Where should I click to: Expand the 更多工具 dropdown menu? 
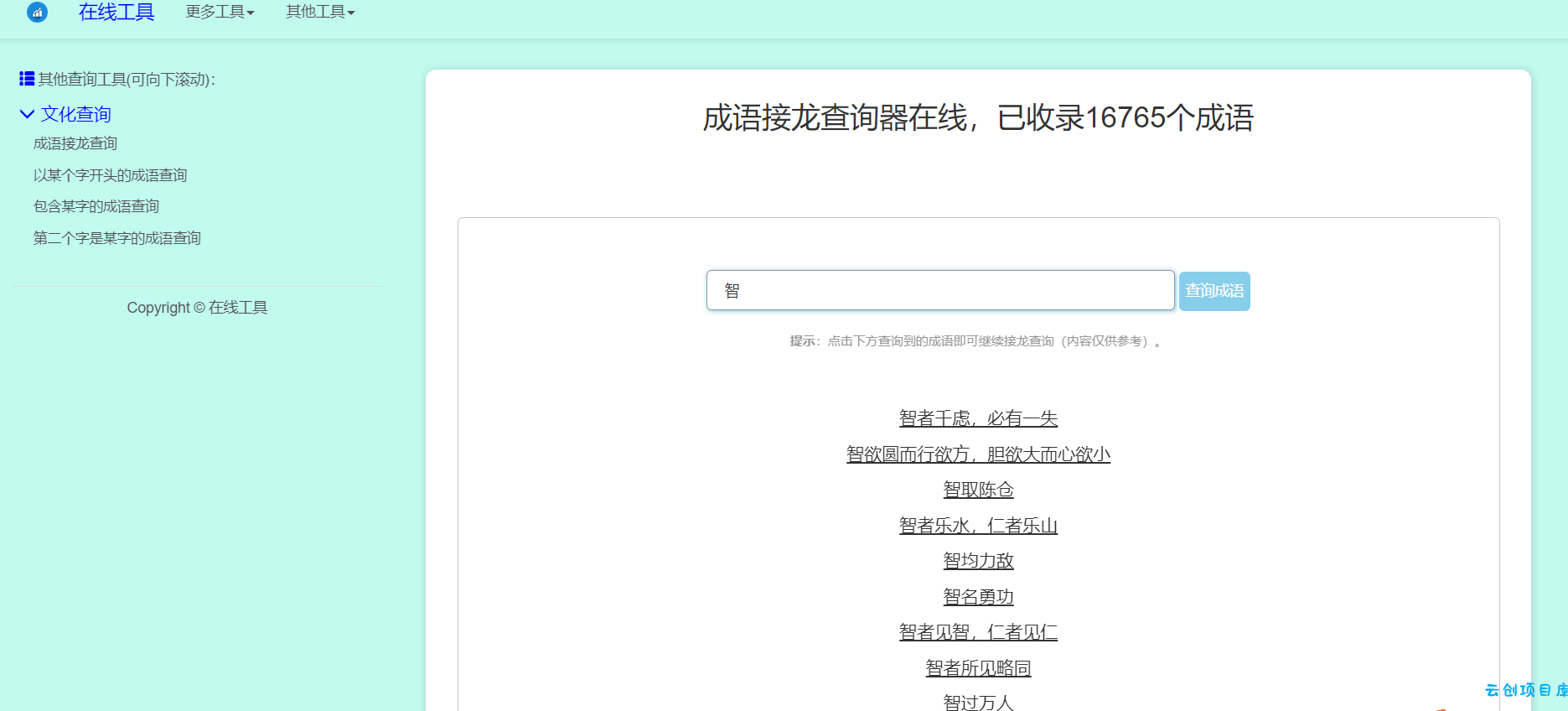(220, 12)
